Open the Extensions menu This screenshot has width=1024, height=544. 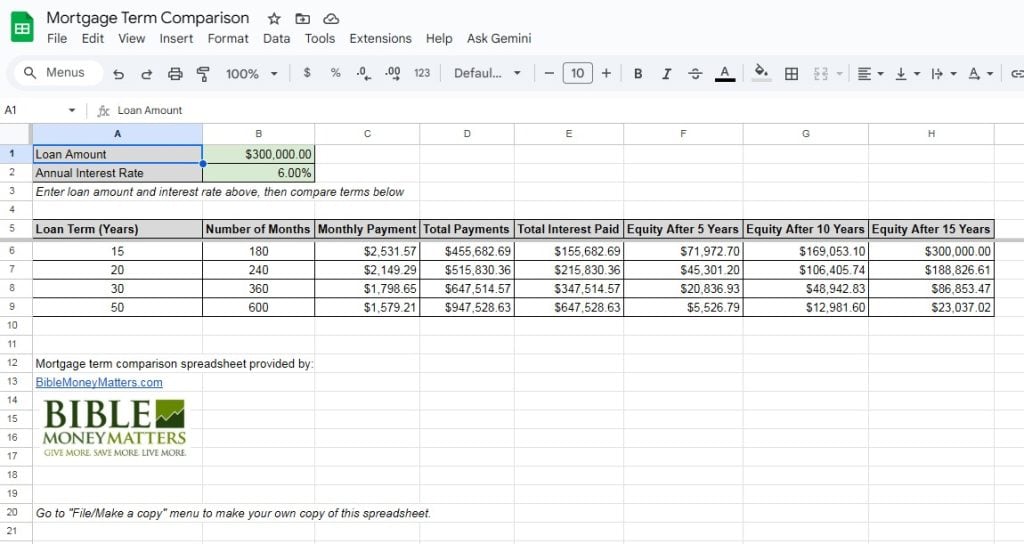(x=380, y=39)
